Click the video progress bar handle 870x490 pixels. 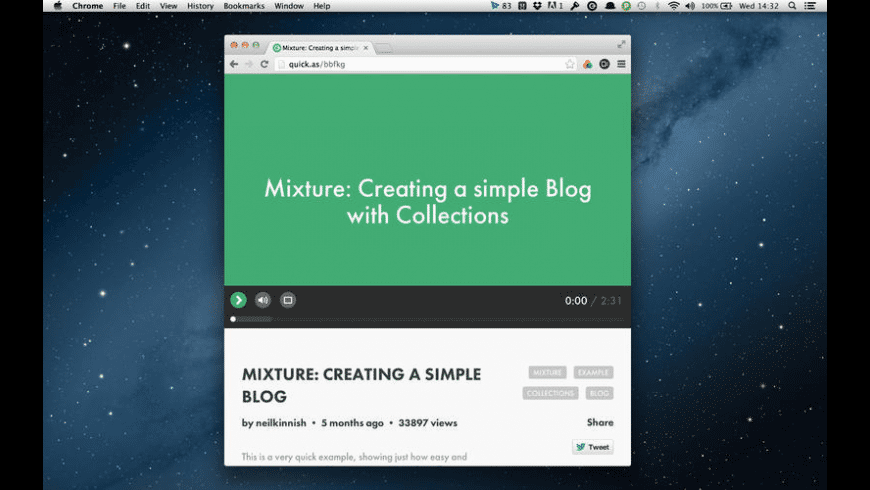(233, 319)
